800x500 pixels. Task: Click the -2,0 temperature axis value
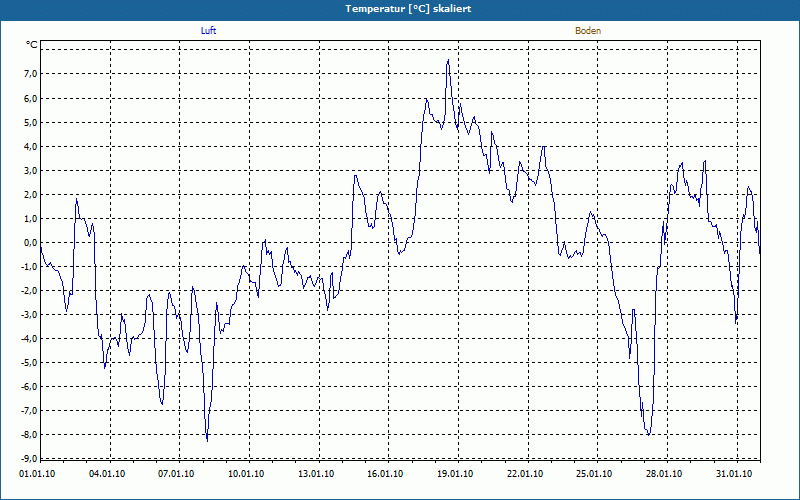29,290
